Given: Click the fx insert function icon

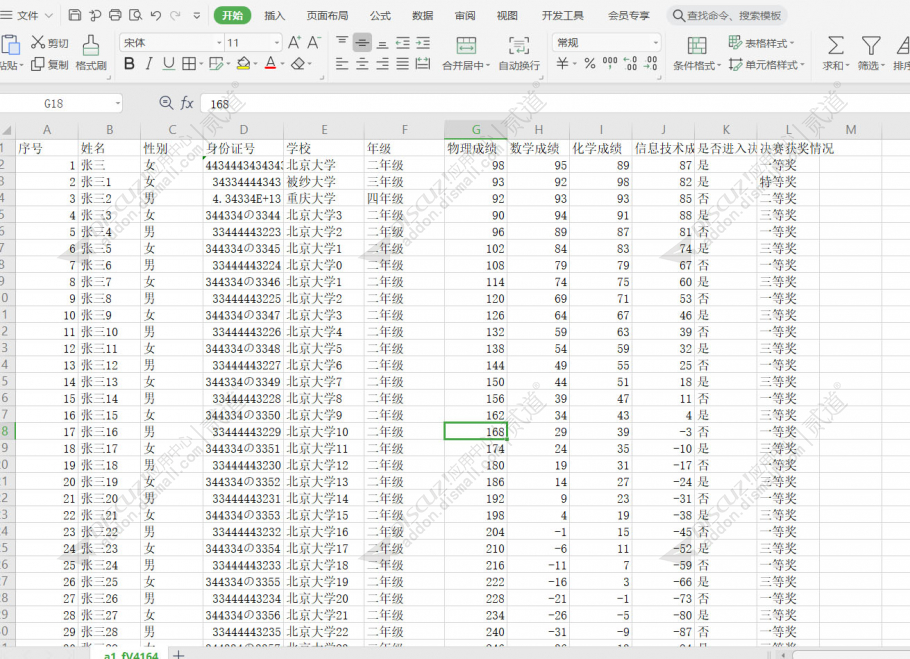Looking at the screenshot, I should coord(187,103).
